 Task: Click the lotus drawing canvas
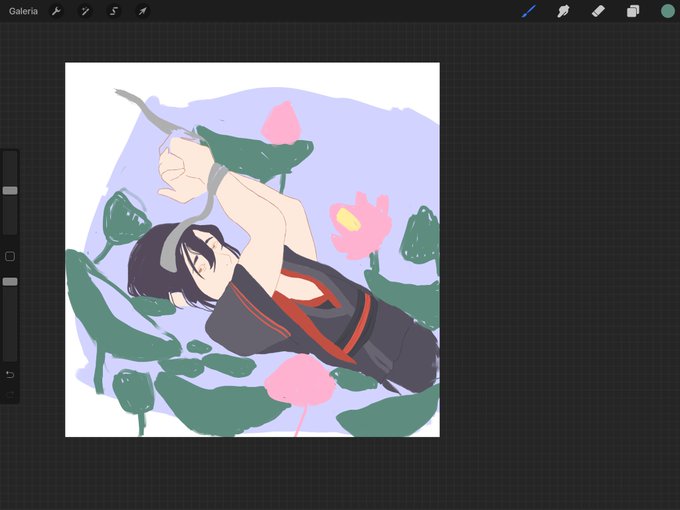(x=252, y=250)
